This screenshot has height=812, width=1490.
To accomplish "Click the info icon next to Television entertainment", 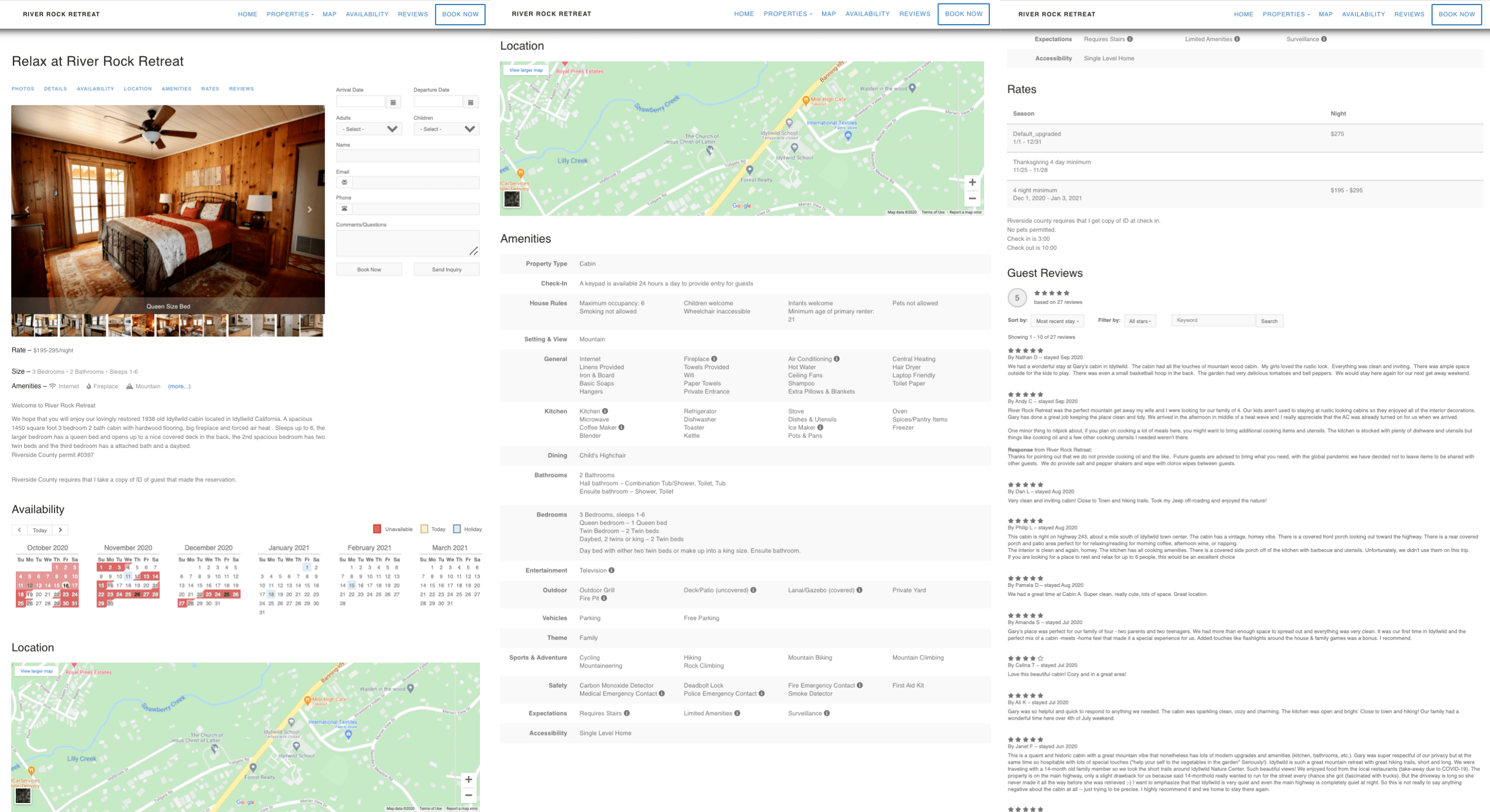I will (612, 570).
